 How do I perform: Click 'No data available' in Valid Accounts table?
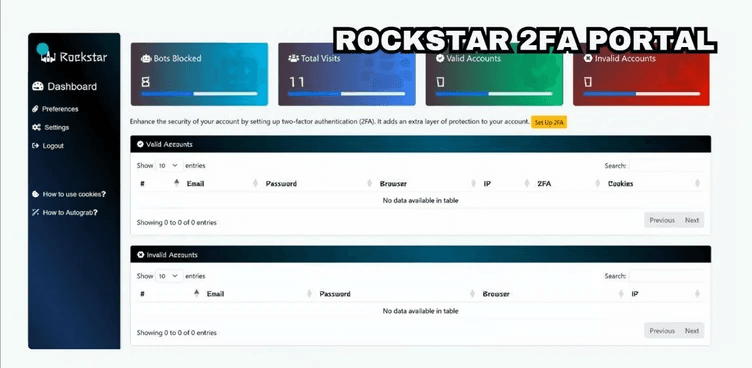point(420,201)
